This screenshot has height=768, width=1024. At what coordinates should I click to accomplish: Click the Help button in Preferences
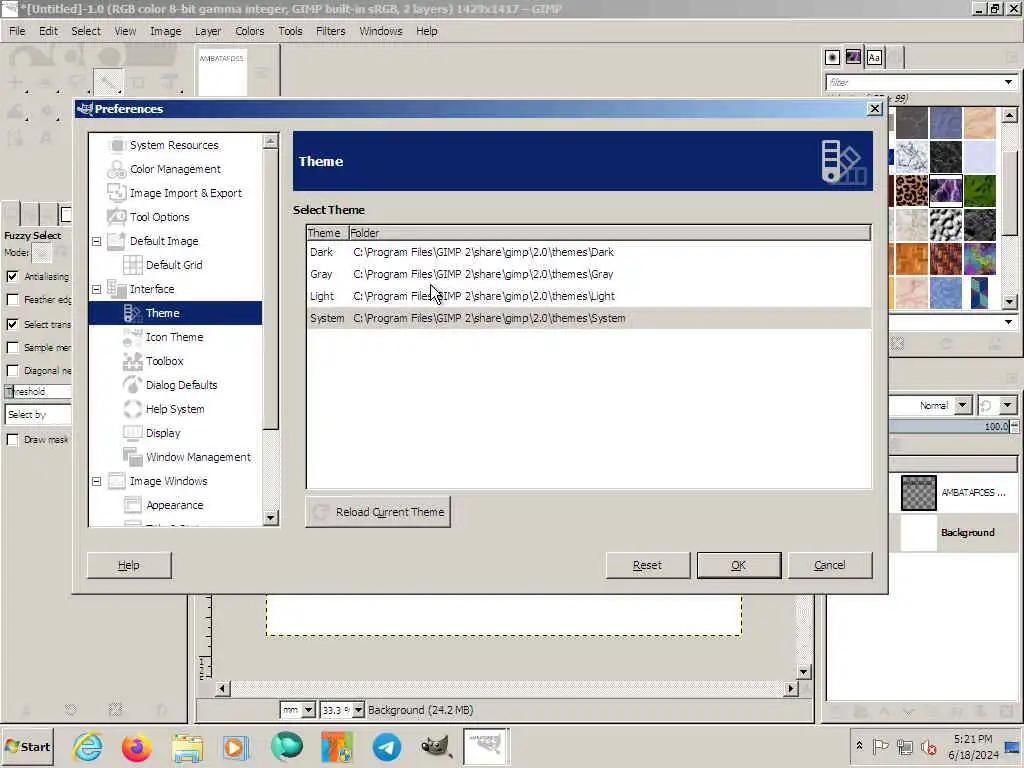(129, 566)
